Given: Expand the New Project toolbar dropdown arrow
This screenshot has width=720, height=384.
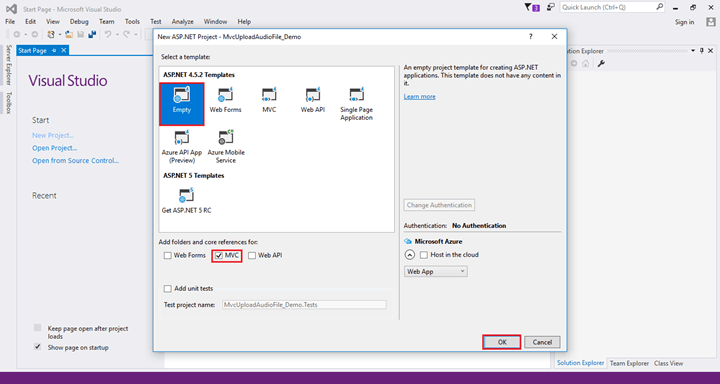Looking at the screenshot, I should coord(60,34).
